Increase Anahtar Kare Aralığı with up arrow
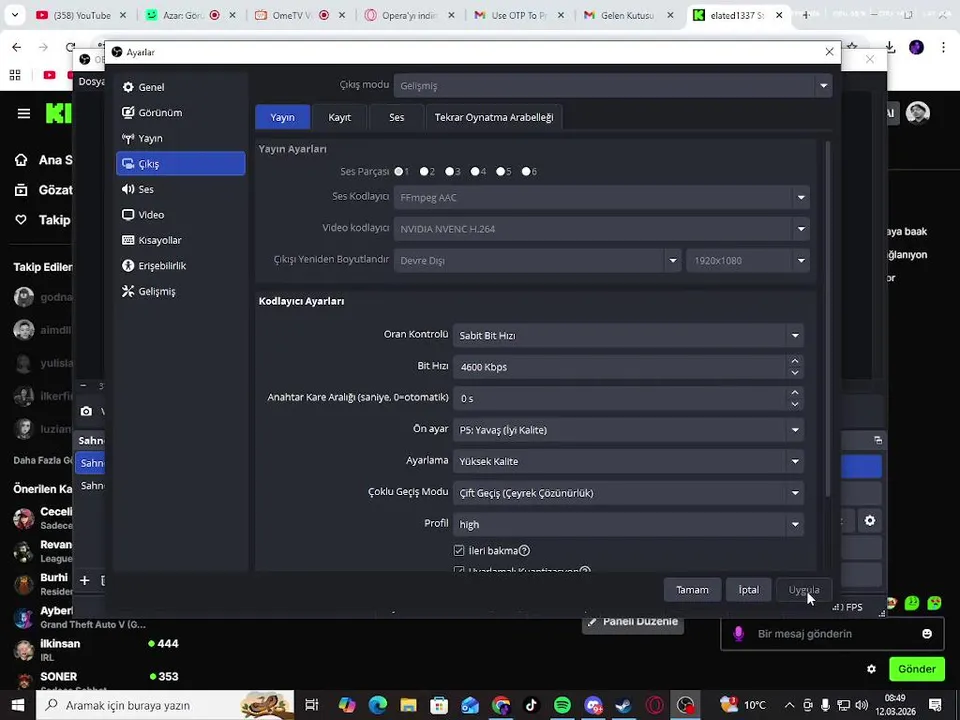 pos(795,392)
